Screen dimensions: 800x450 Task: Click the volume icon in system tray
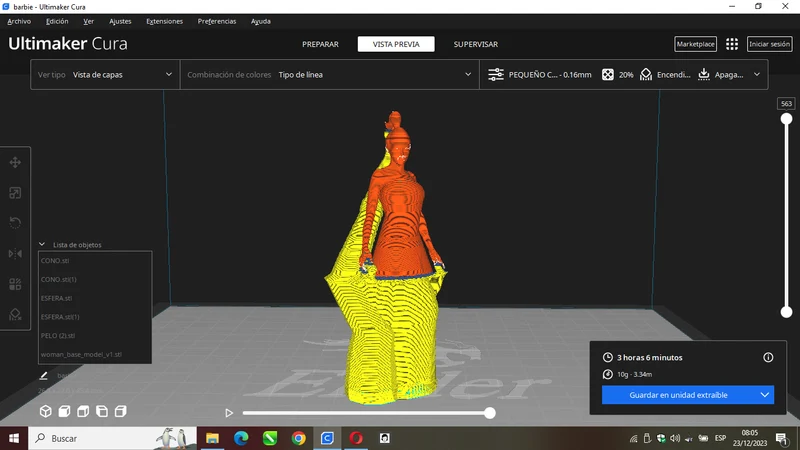coord(675,438)
